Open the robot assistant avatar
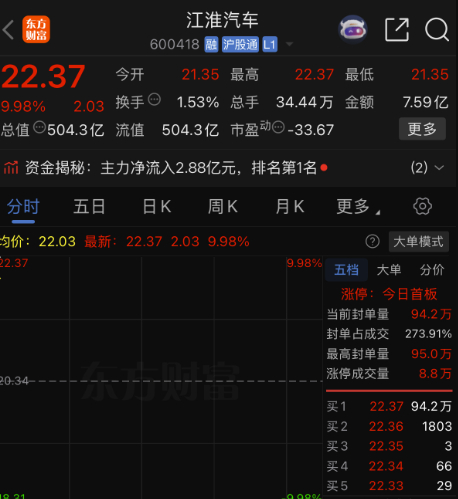Image resolution: width=458 pixels, height=499 pixels. (353, 29)
